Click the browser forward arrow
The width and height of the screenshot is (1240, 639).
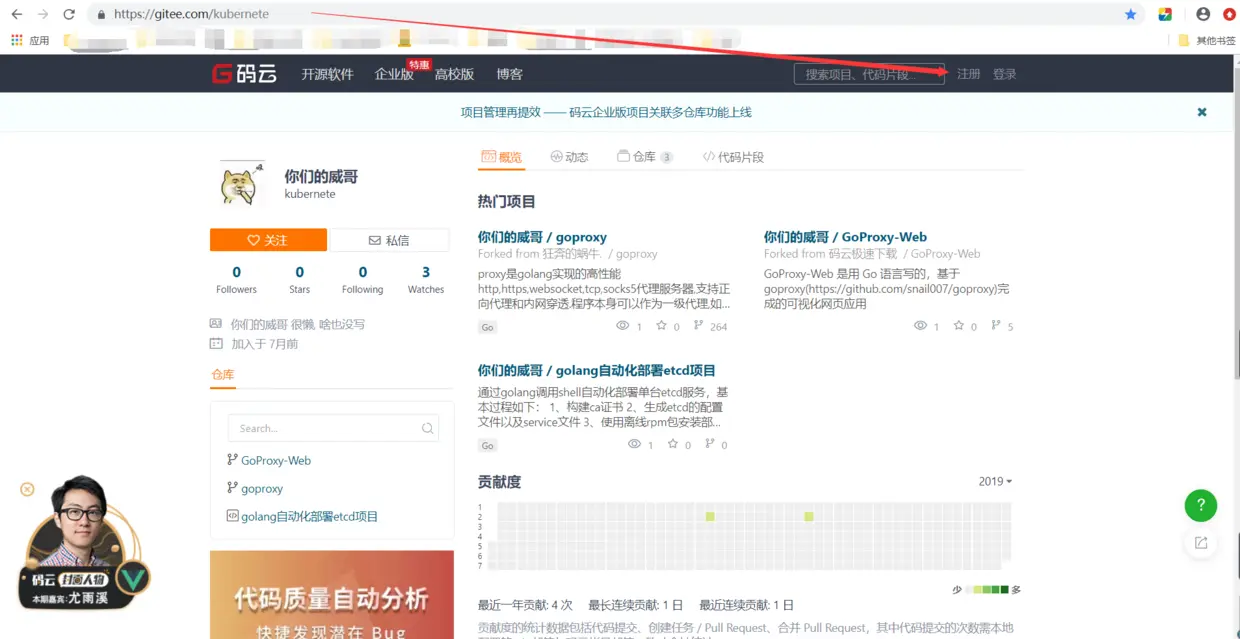[x=42, y=15]
